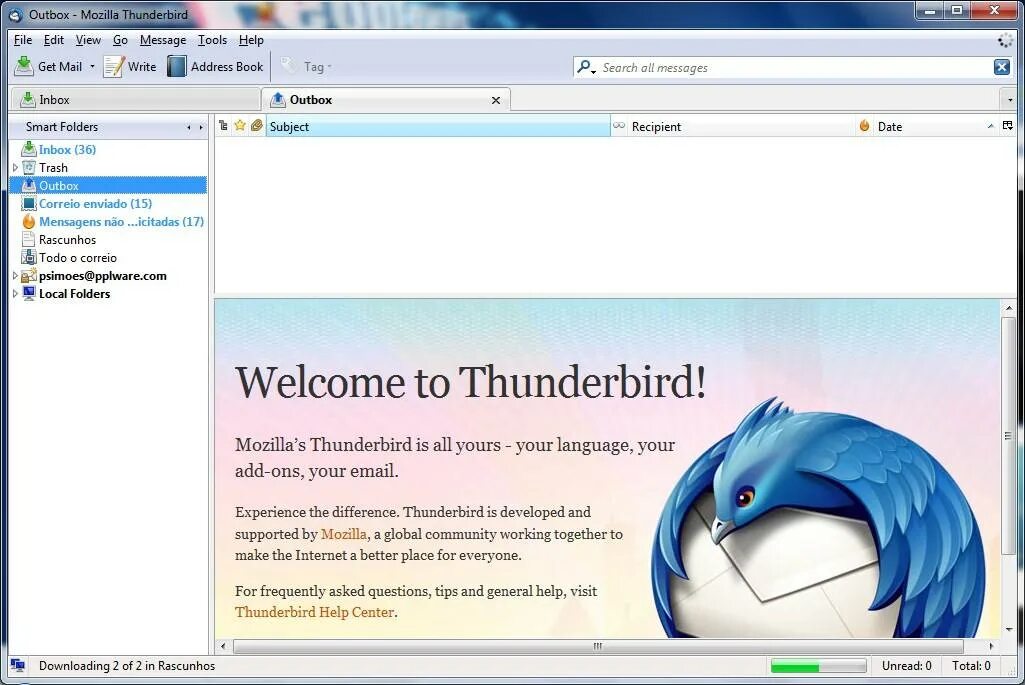The height and width of the screenshot is (685, 1025).
Task: Close the Outbox tab
Action: (496, 100)
